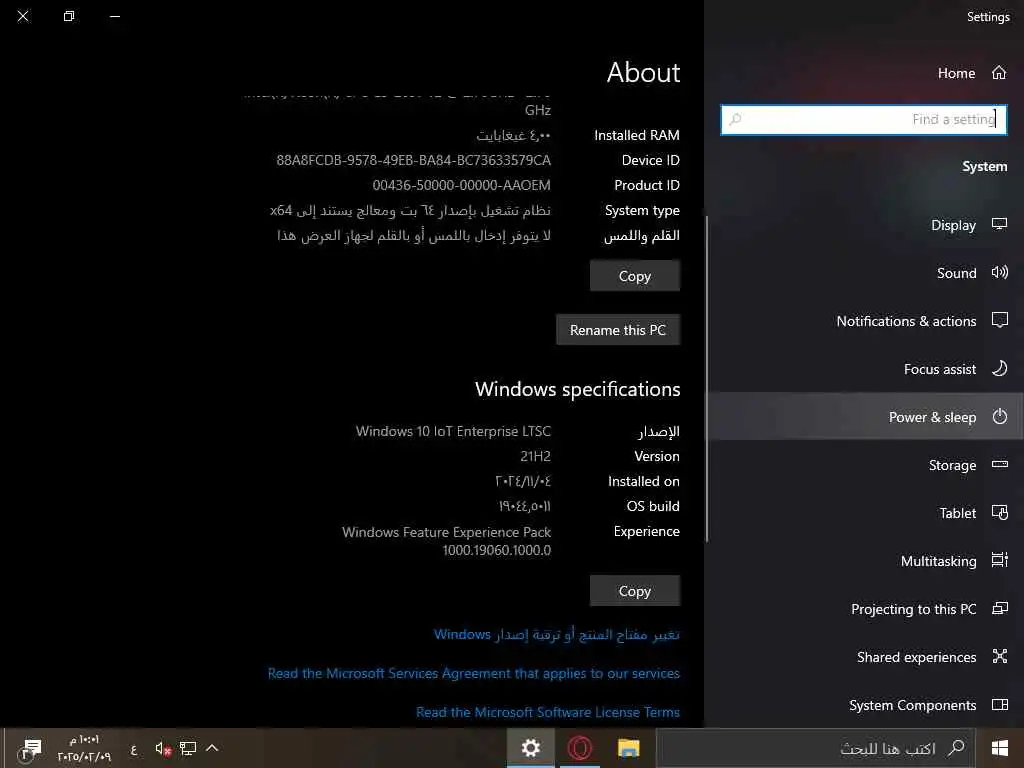The image size is (1024, 768).
Task: Select Tablet in the sidebar
Action: point(865,513)
